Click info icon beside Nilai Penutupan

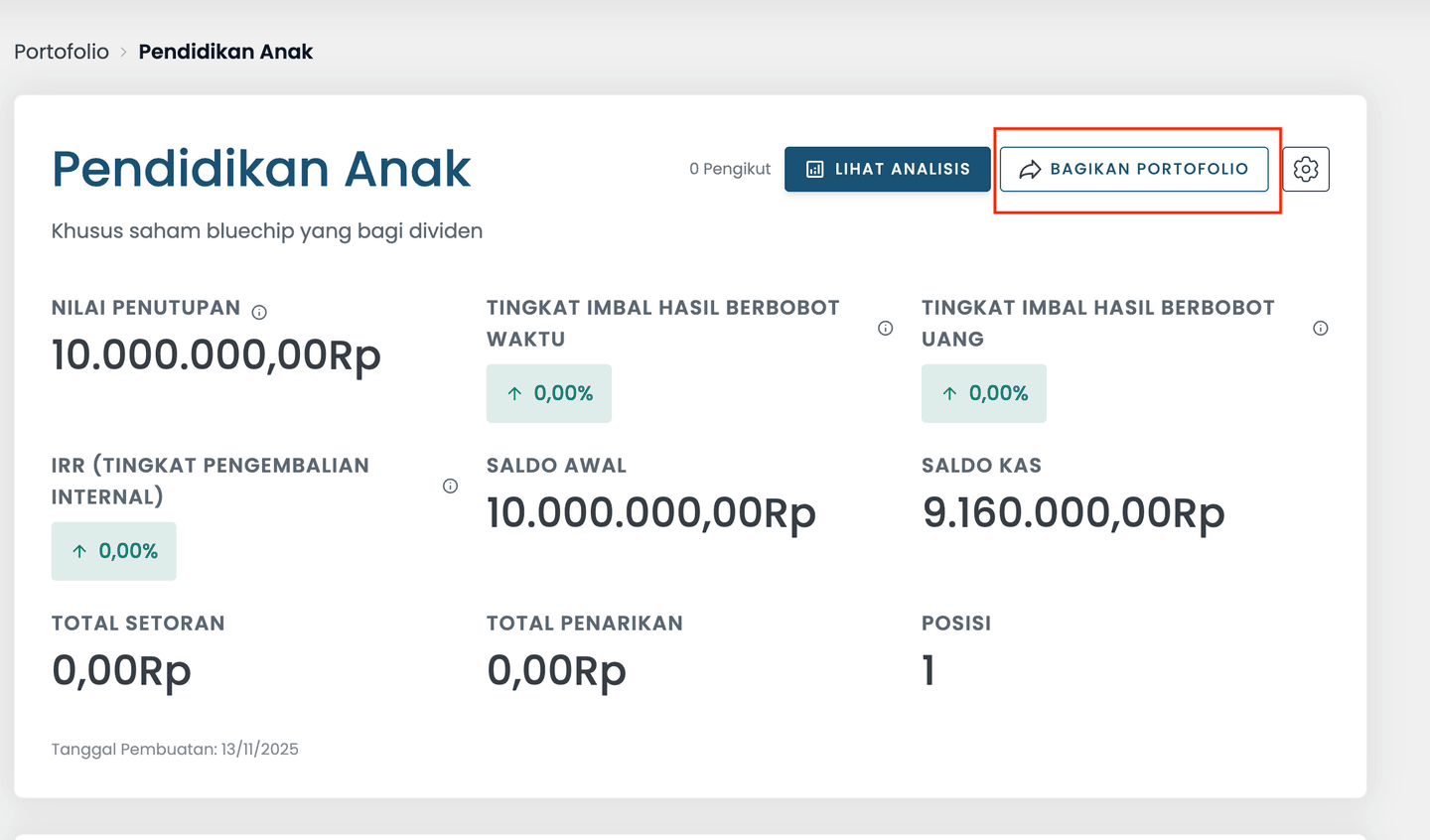pyautogui.click(x=259, y=312)
